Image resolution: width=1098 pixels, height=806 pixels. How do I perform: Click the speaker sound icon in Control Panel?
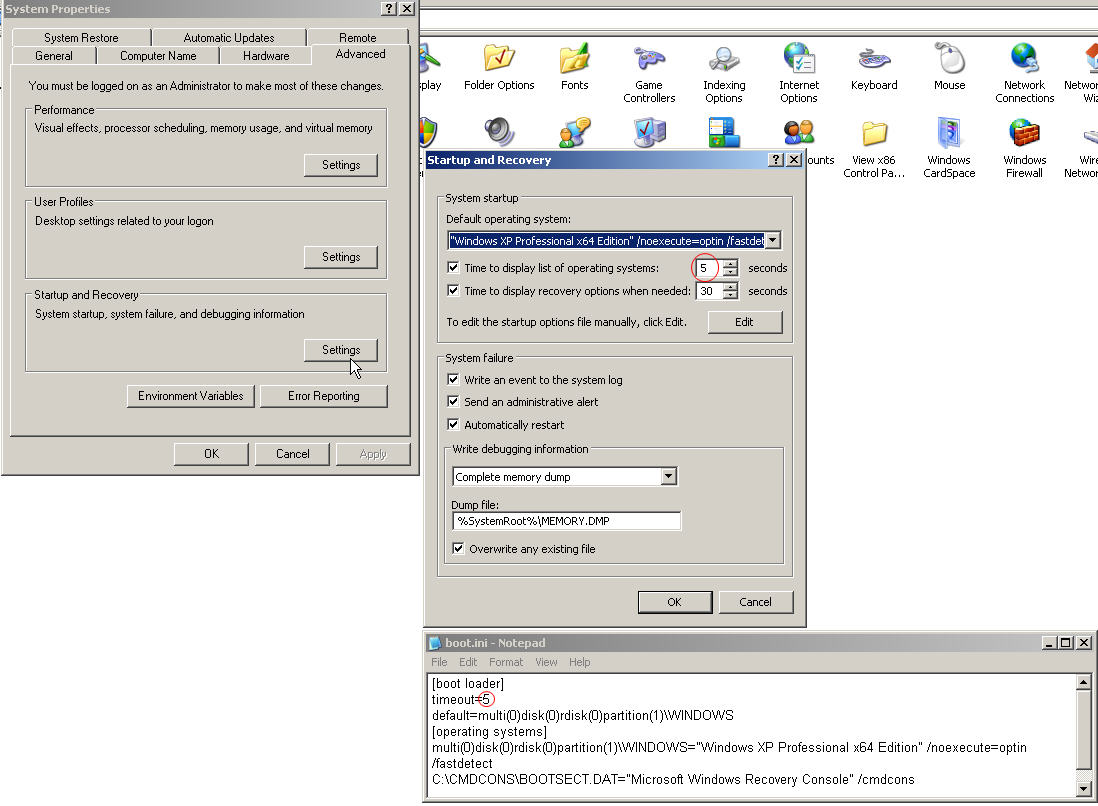point(499,132)
